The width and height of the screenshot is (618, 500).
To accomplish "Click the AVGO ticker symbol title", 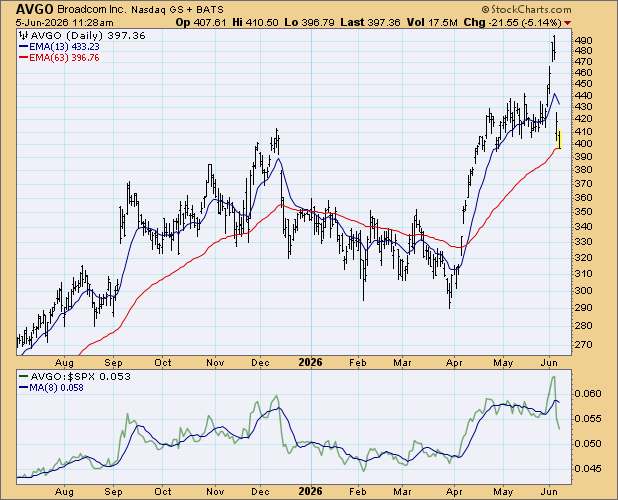I will point(35,9).
